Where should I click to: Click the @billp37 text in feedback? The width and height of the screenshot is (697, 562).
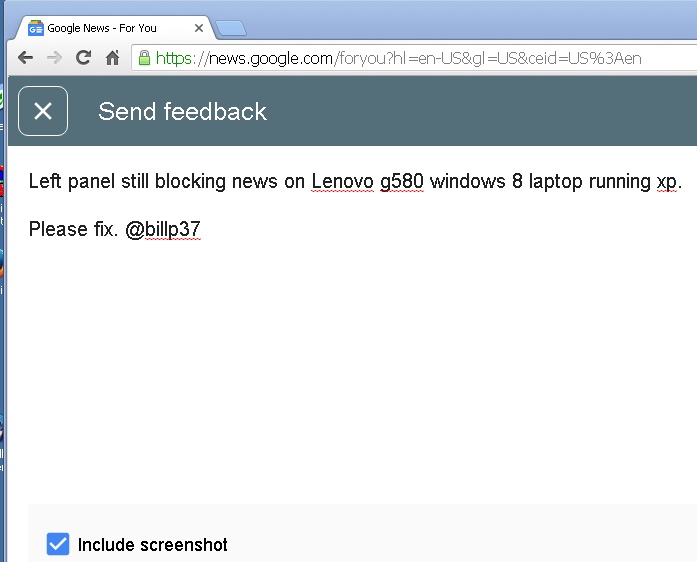tap(163, 229)
